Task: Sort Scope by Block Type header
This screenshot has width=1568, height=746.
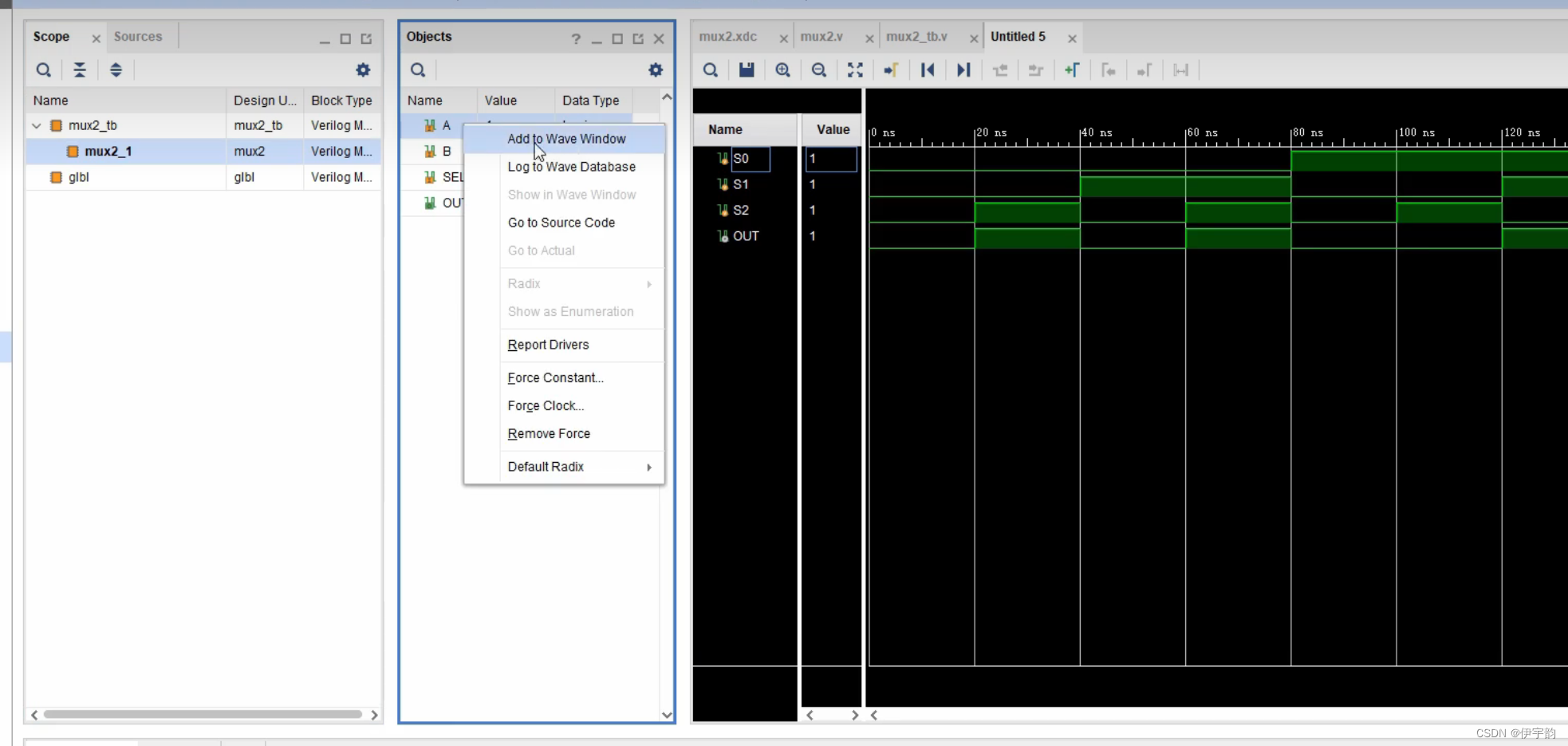Action: [x=342, y=101]
